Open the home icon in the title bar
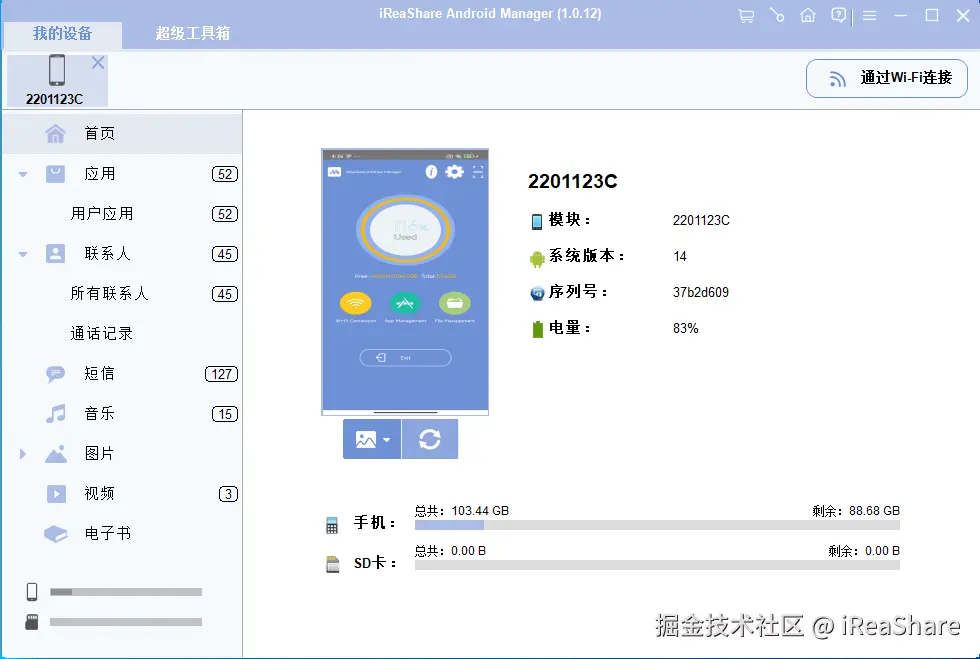The height and width of the screenshot is (659, 980). pyautogui.click(x=808, y=16)
